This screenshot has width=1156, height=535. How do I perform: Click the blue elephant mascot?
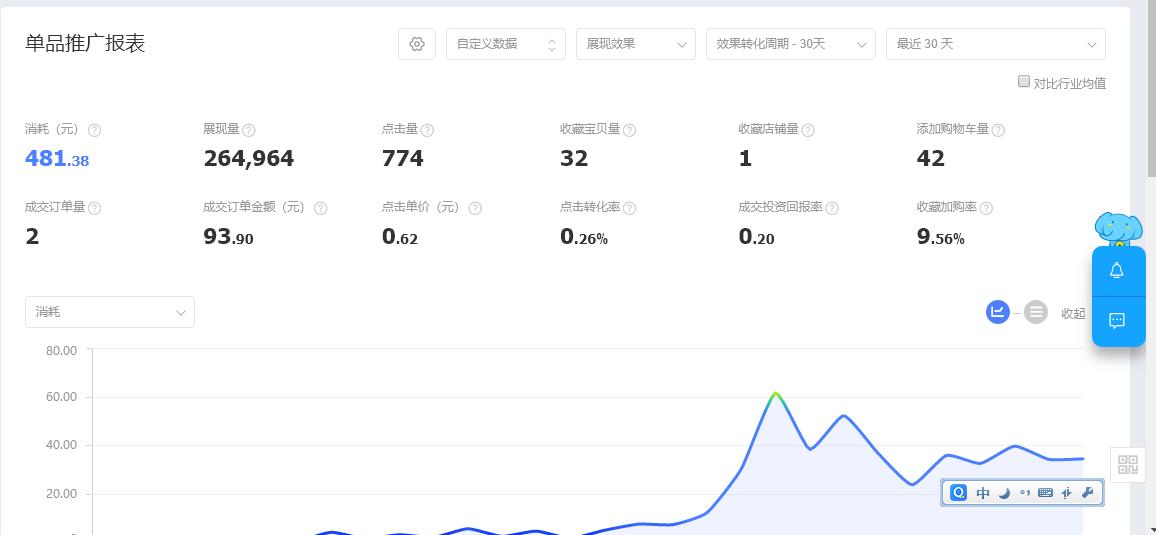1118,229
